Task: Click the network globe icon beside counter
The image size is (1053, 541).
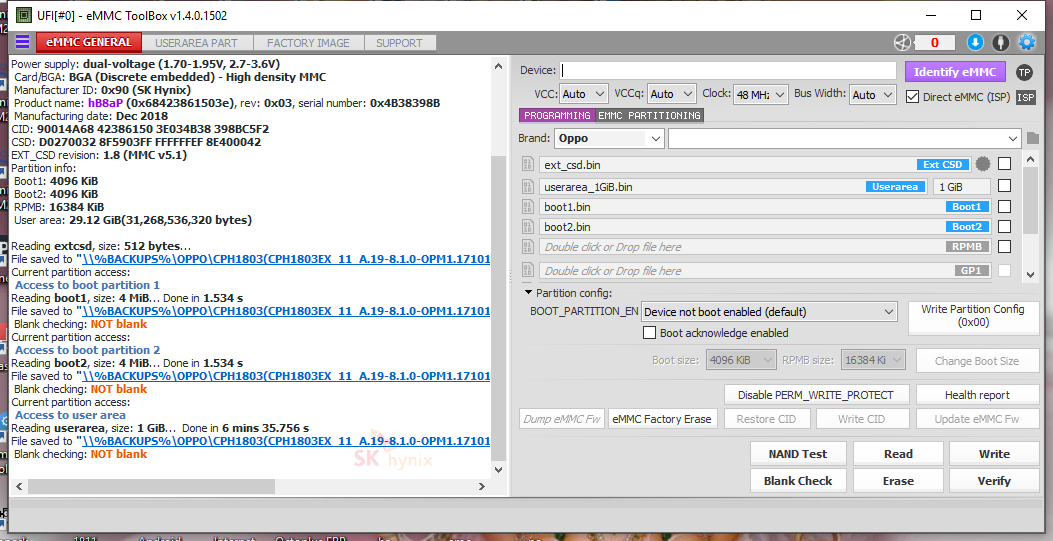Action: pos(902,42)
